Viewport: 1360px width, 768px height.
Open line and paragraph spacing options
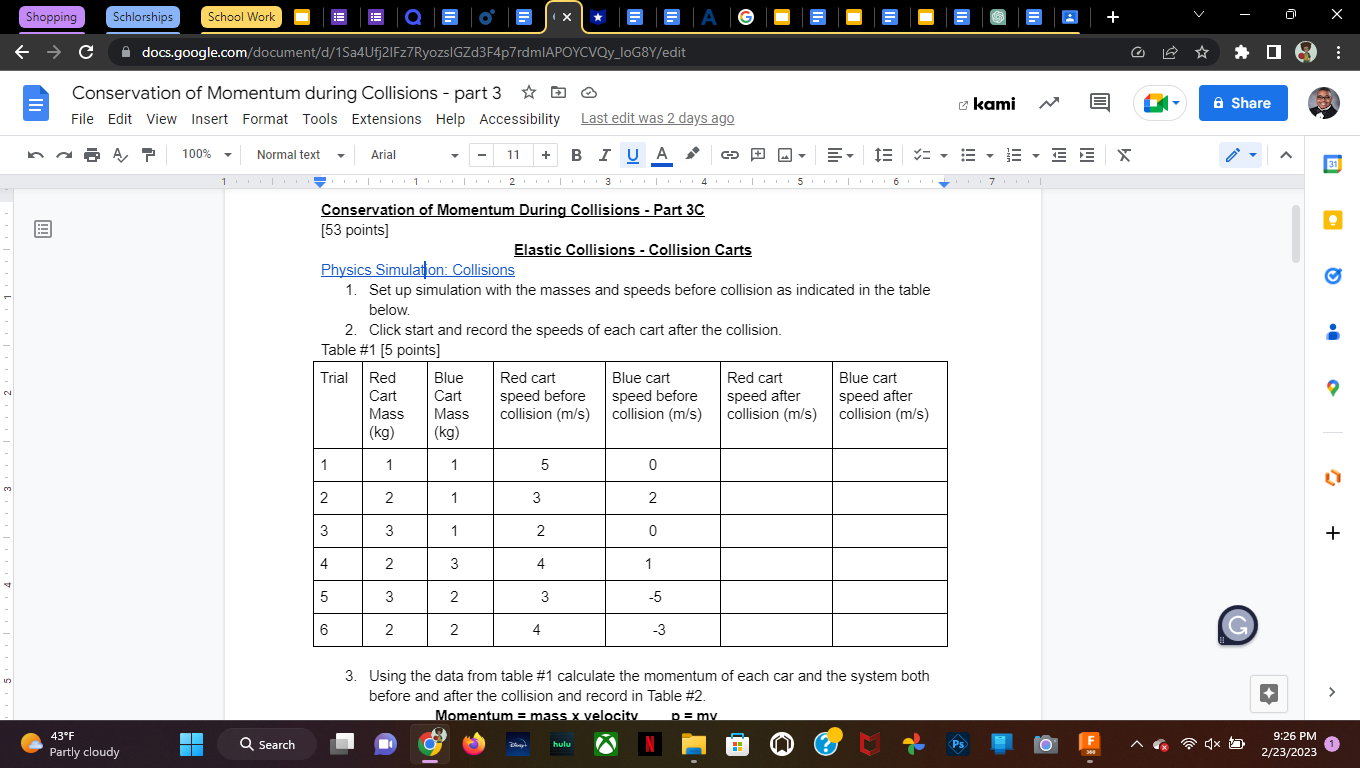pyautogui.click(x=883, y=155)
